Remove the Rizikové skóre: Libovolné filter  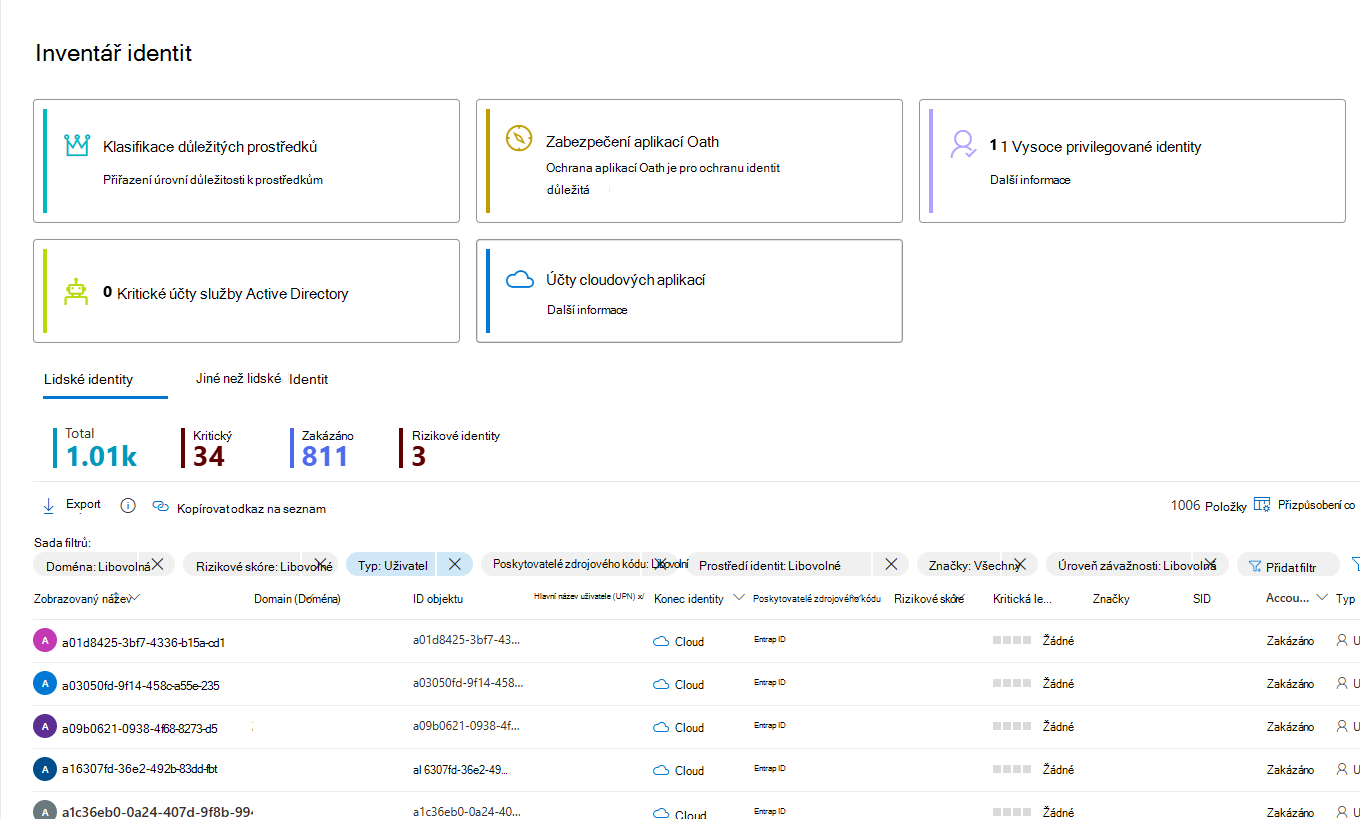(x=320, y=563)
